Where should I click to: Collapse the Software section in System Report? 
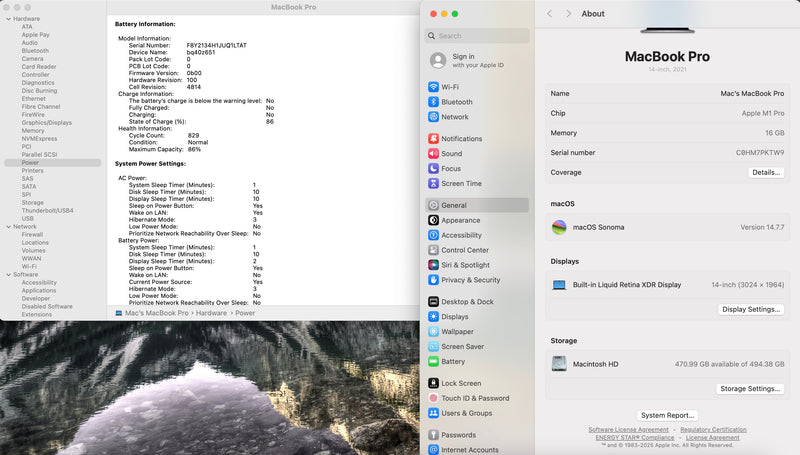click(9, 274)
